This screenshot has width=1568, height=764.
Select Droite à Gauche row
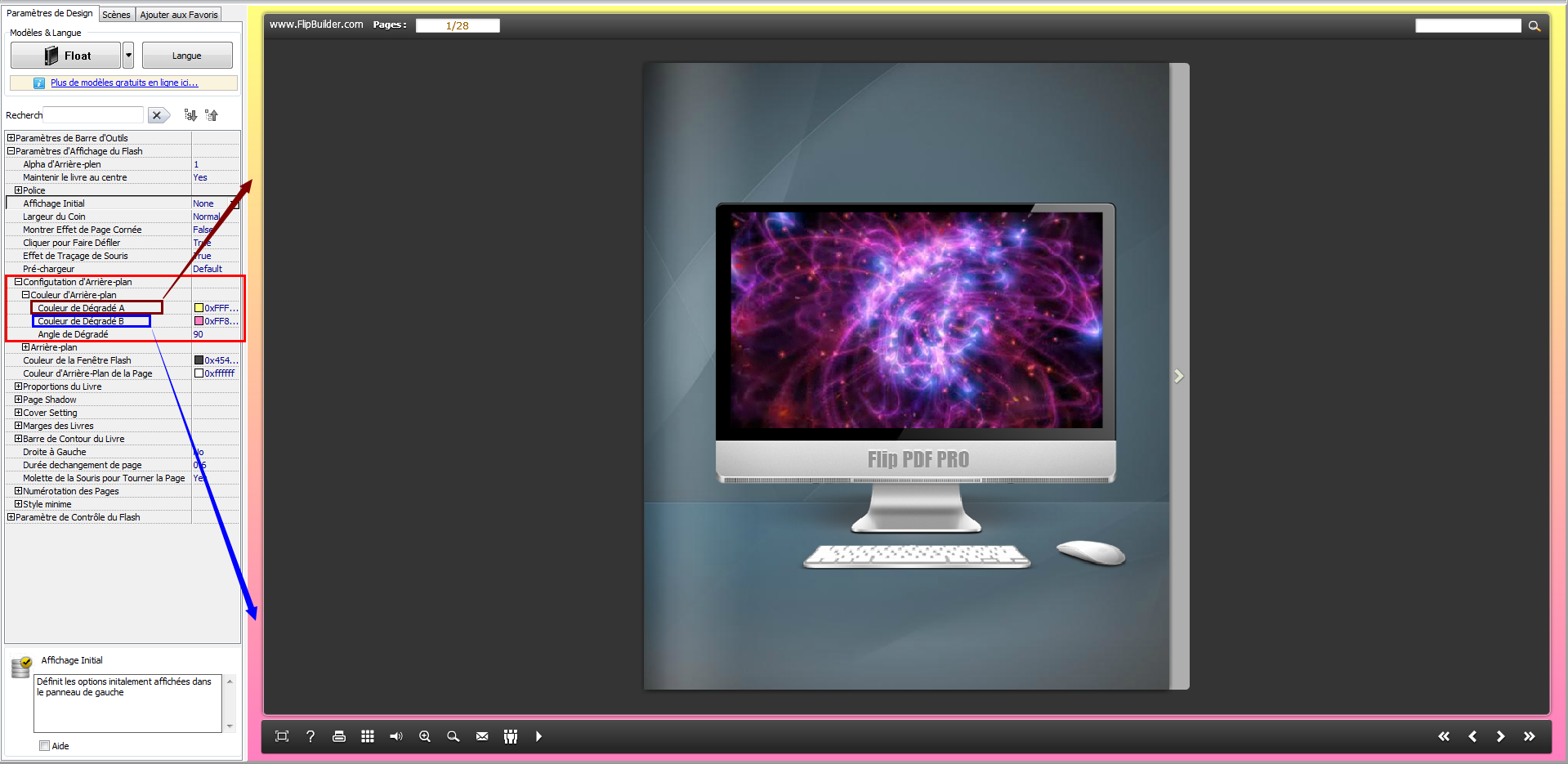click(x=123, y=452)
